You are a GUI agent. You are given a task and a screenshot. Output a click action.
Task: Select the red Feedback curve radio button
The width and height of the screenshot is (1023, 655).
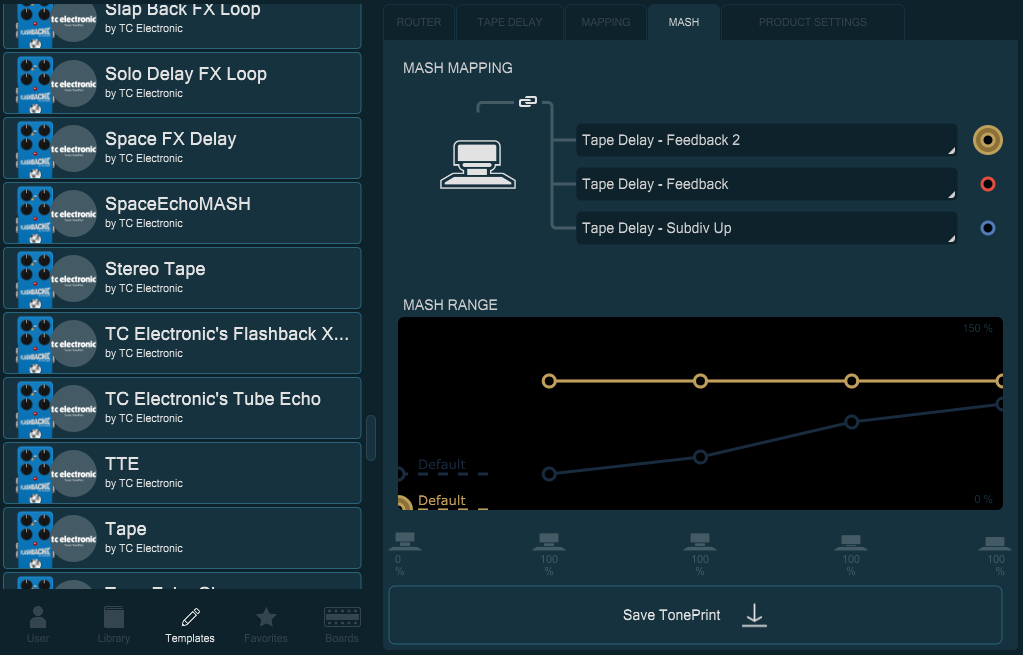click(x=988, y=184)
